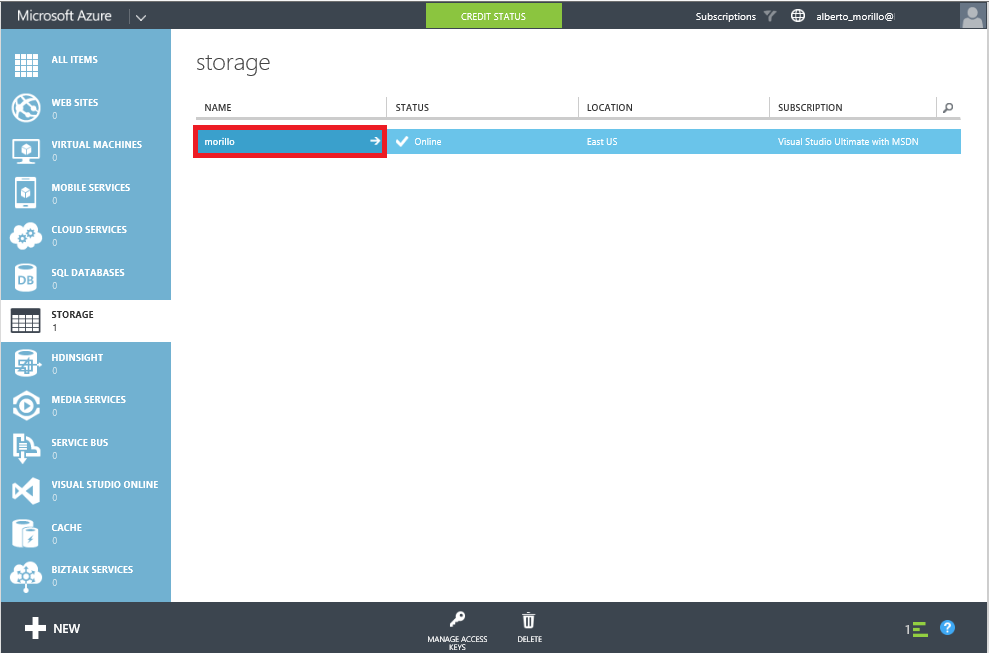Open the All Items grid icon
Image resolution: width=989 pixels, height=653 pixels.
pyautogui.click(x=26, y=65)
